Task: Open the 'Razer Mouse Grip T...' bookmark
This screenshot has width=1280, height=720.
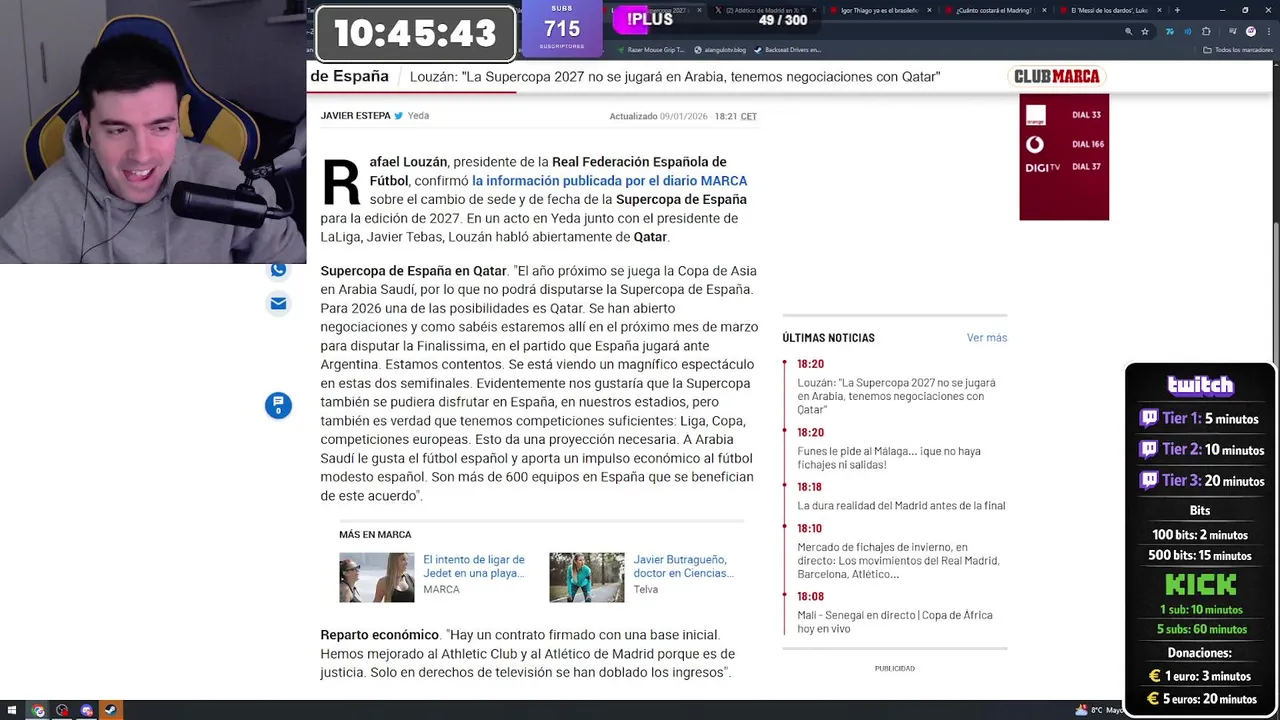Action: 650,49
